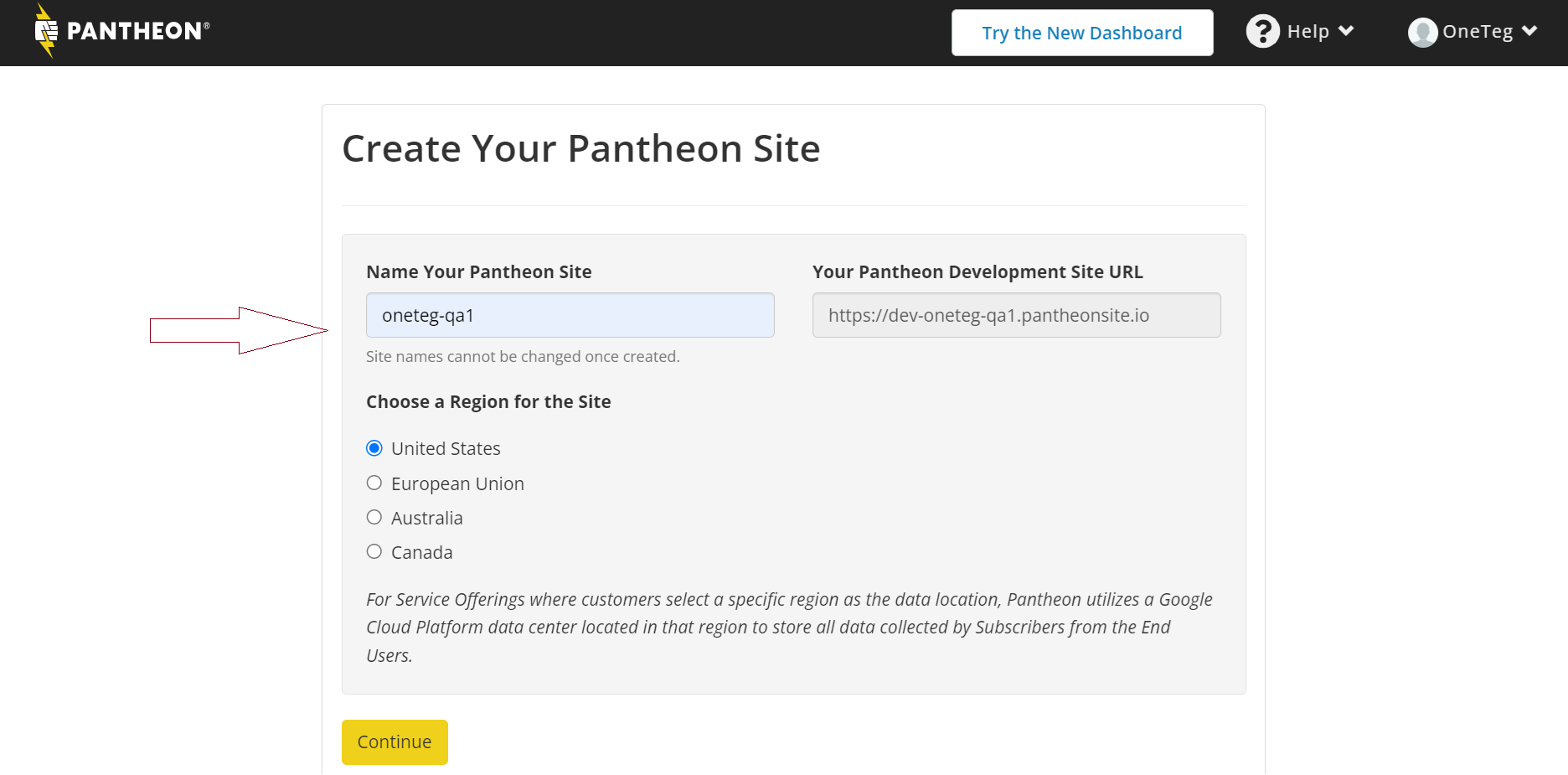The height and width of the screenshot is (775, 1568).
Task: Select the European Union region radio button
Action: click(x=374, y=483)
